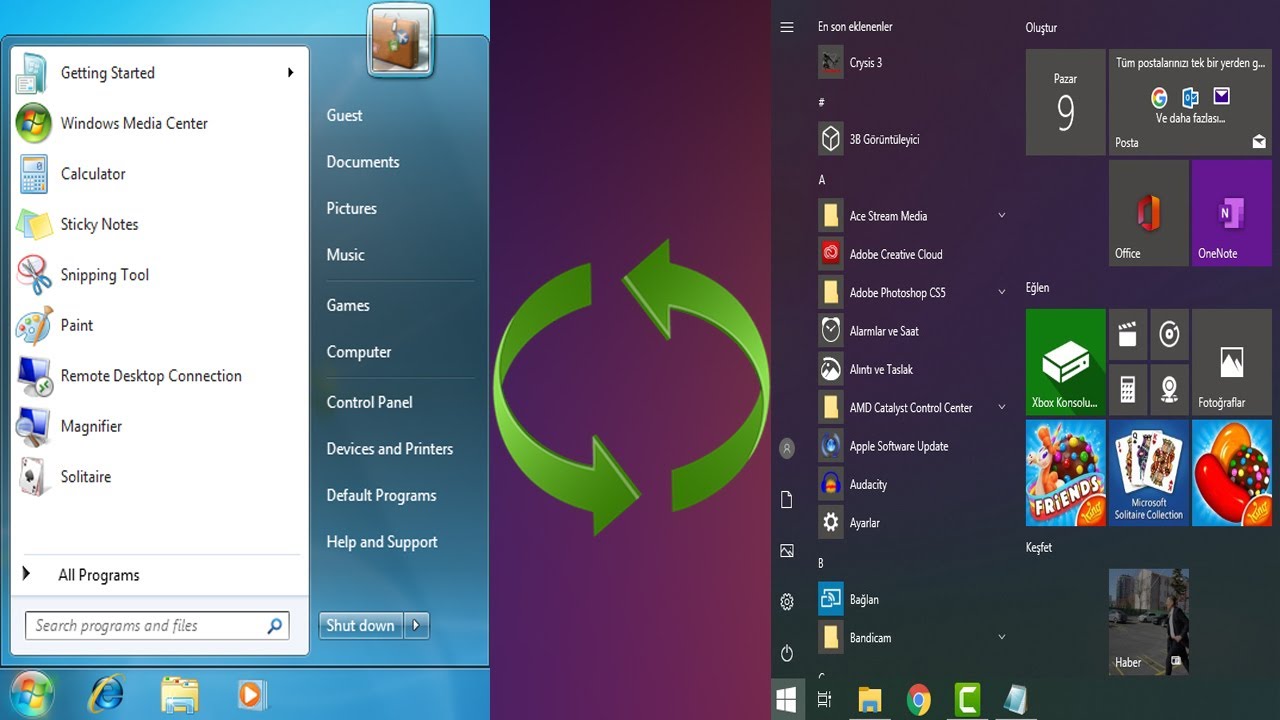Open Games folder link

click(x=348, y=305)
